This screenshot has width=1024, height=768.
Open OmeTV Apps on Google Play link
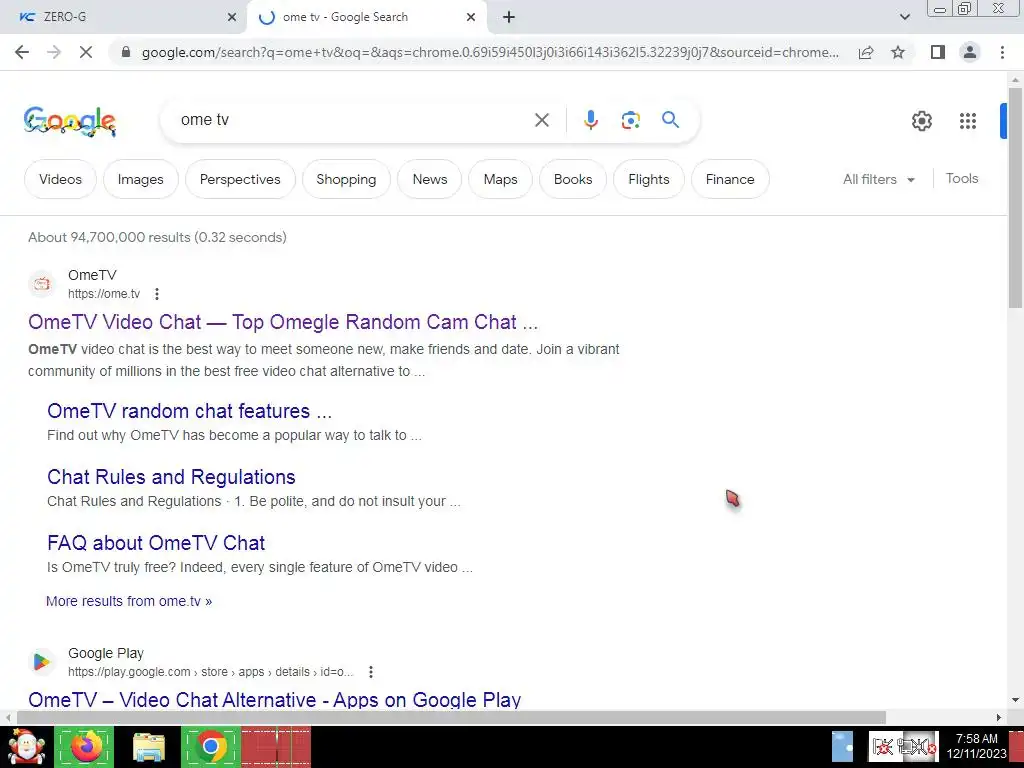(x=274, y=699)
